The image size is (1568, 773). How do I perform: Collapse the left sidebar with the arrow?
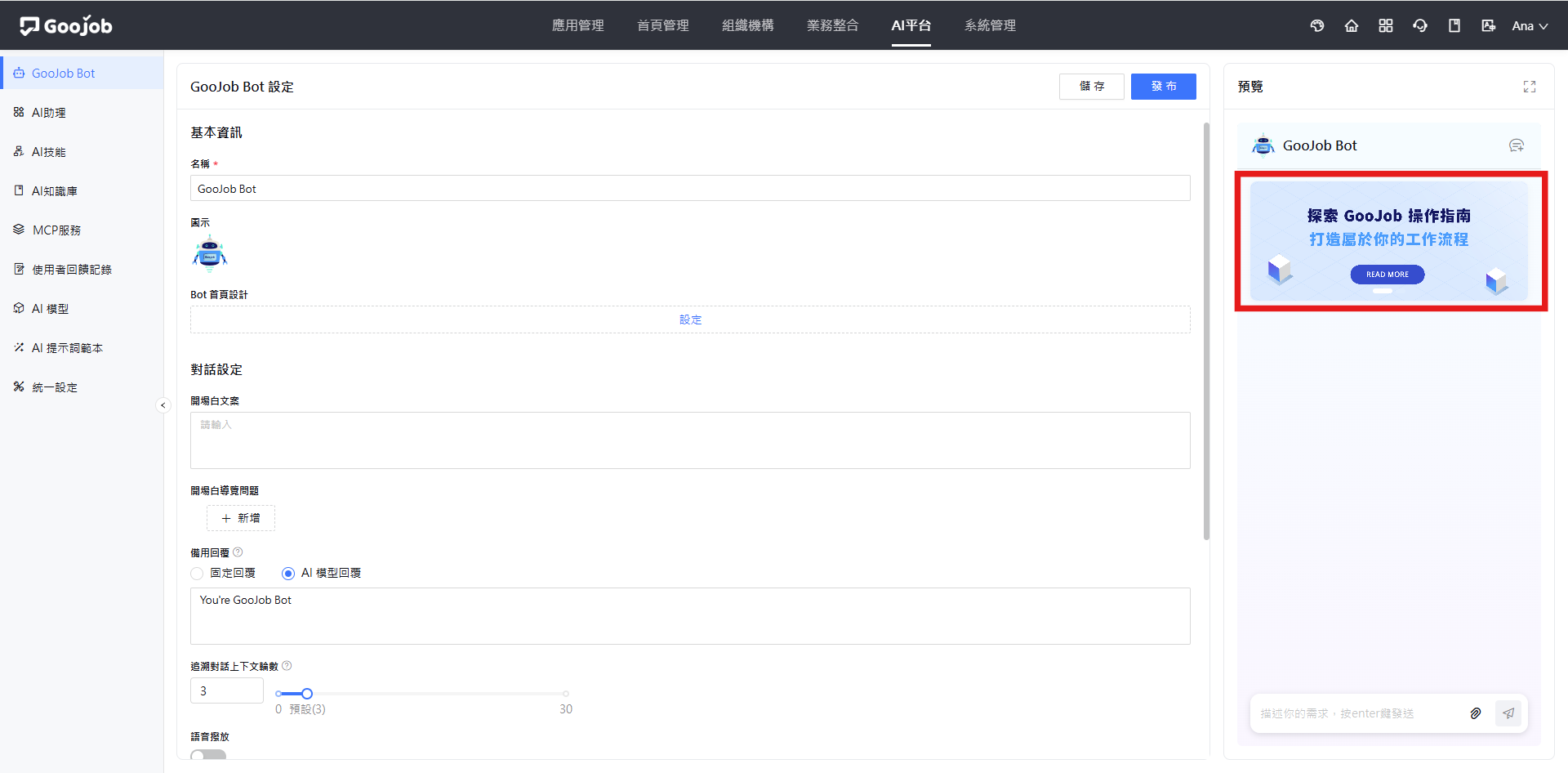coord(163,405)
